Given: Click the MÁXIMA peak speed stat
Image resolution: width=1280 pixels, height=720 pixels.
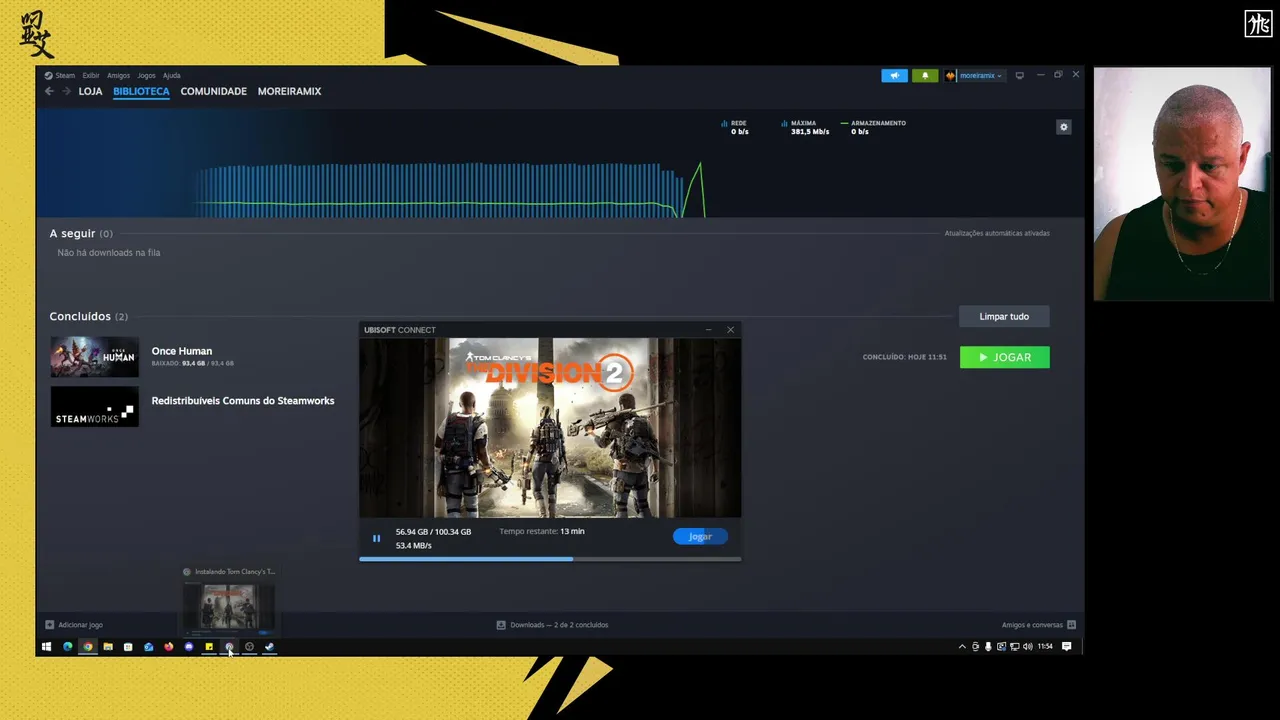Looking at the screenshot, I should (x=805, y=127).
